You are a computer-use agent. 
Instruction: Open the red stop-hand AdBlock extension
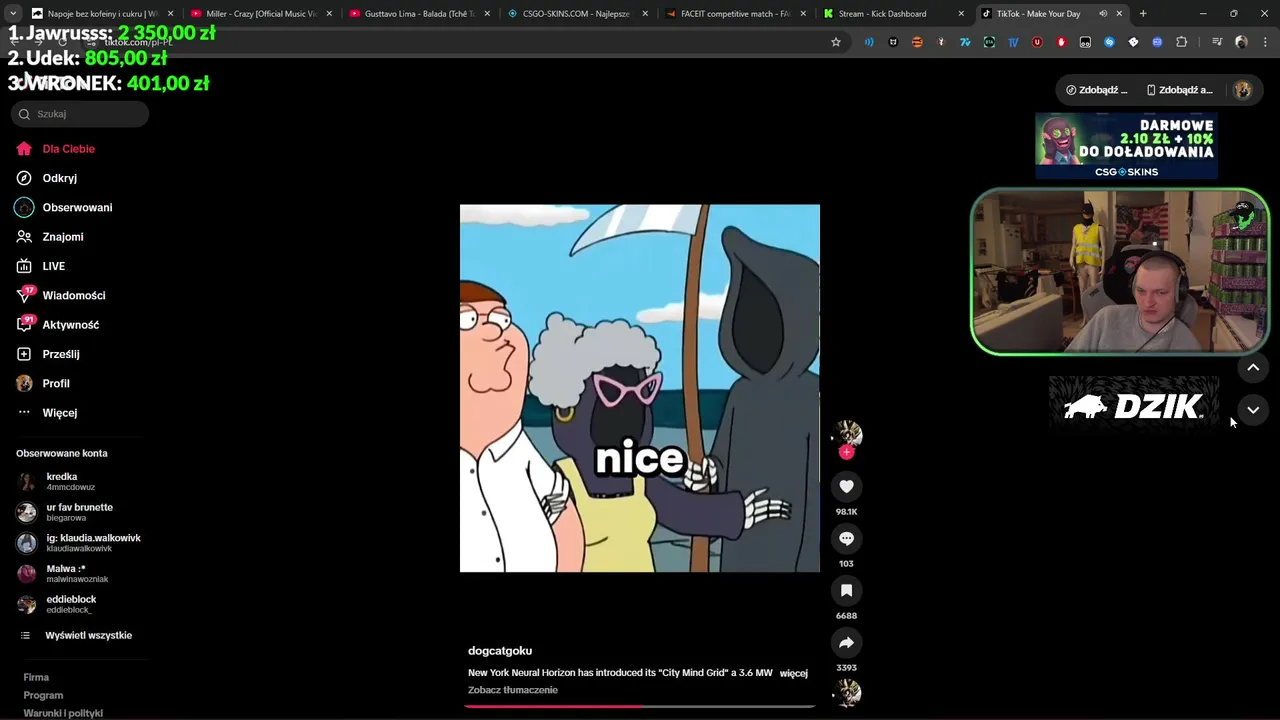pos(1061,42)
